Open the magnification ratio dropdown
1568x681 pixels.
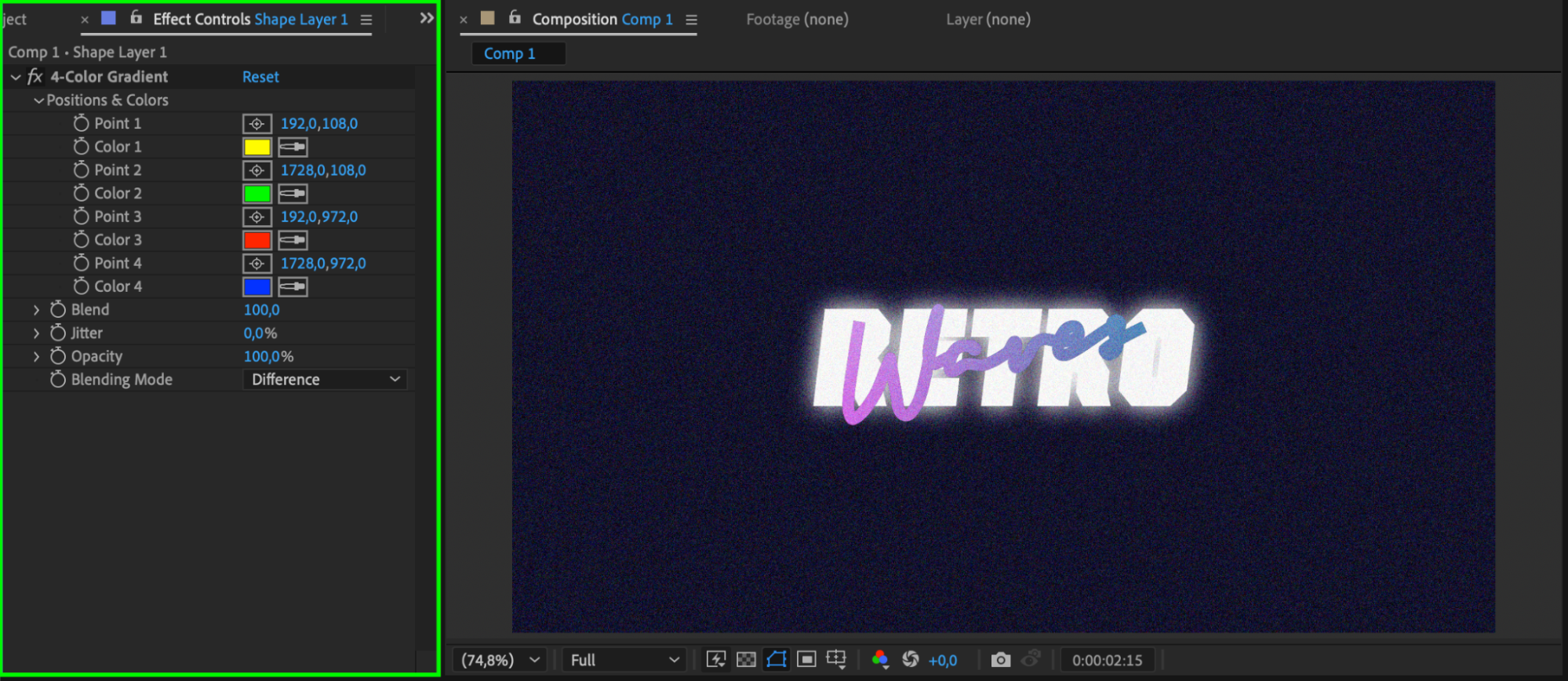pyautogui.click(x=500, y=660)
